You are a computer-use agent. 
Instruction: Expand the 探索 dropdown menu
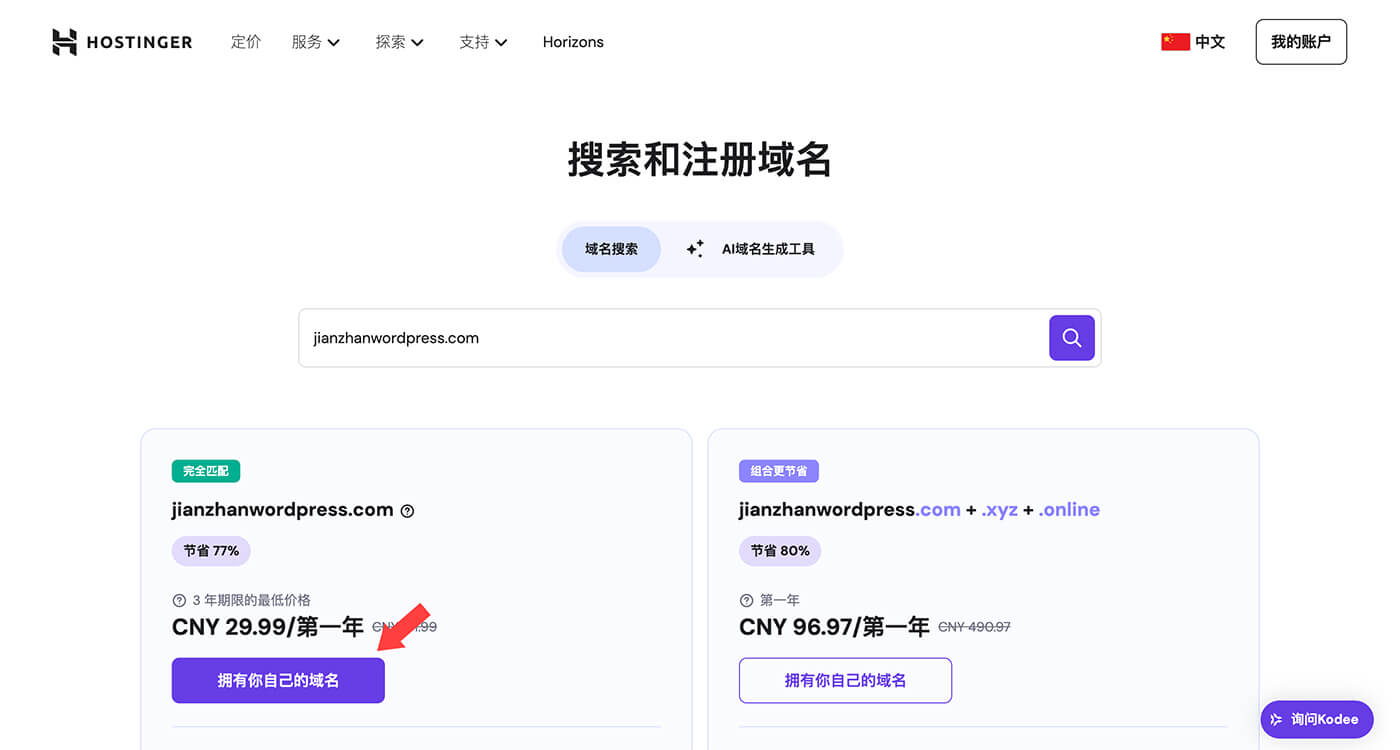[400, 42]
